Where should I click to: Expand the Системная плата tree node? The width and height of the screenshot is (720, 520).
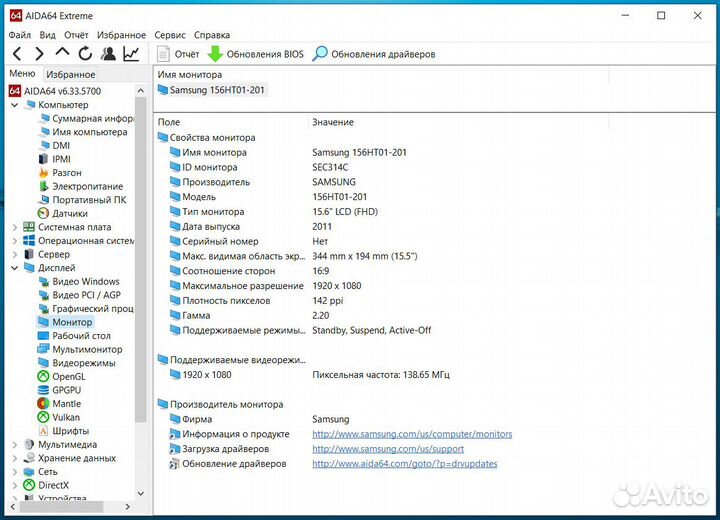pos(15,227)
